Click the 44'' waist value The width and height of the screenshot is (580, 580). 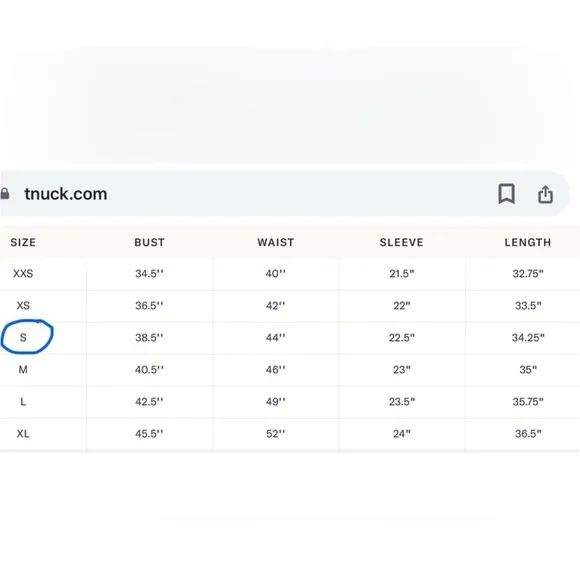pos(276,337)
